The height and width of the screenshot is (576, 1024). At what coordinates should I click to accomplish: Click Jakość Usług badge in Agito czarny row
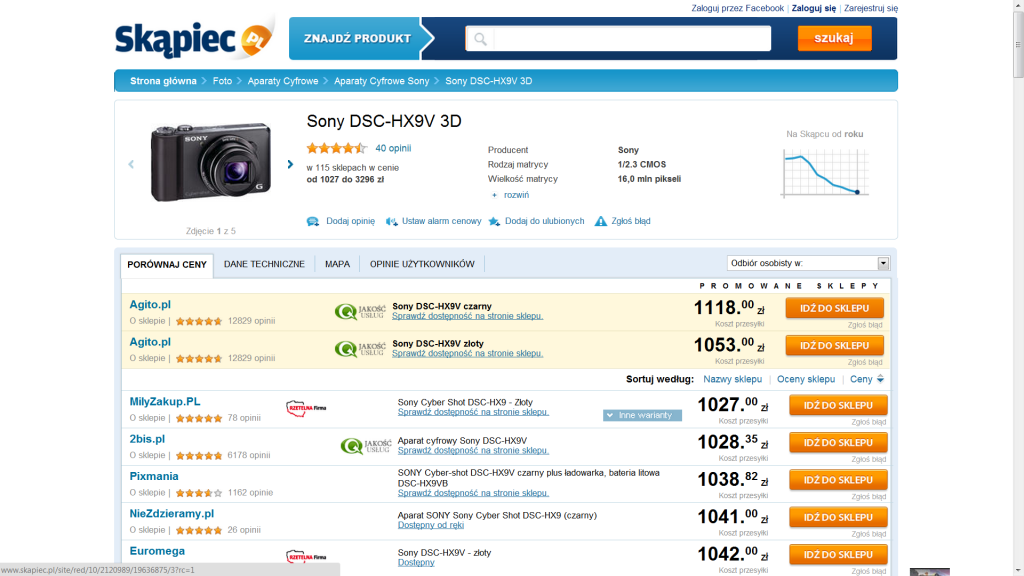tap(360, 312)
